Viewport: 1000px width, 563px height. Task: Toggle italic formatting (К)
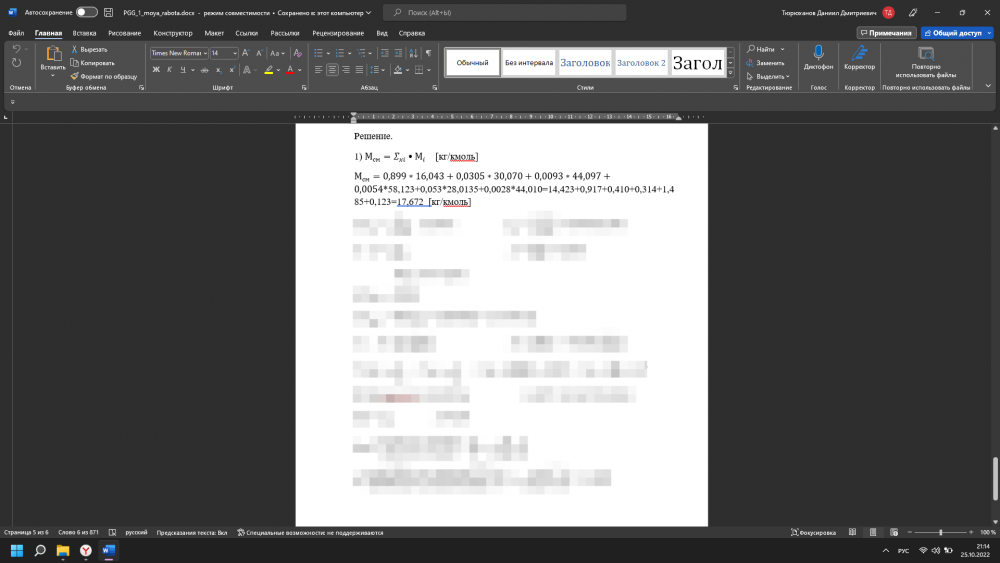pyautogui.click(x=170, y=70)
